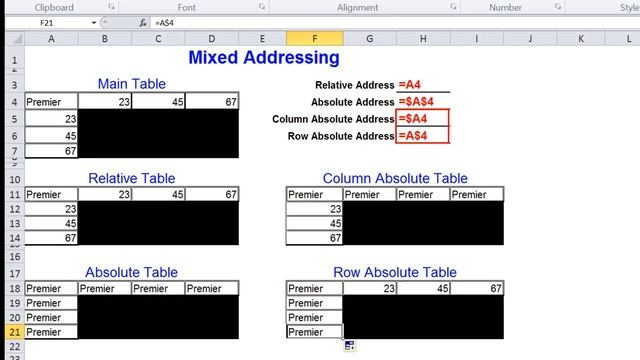Select column E header
Viewport: 640px width, 360px height.
tap(262, 39)
